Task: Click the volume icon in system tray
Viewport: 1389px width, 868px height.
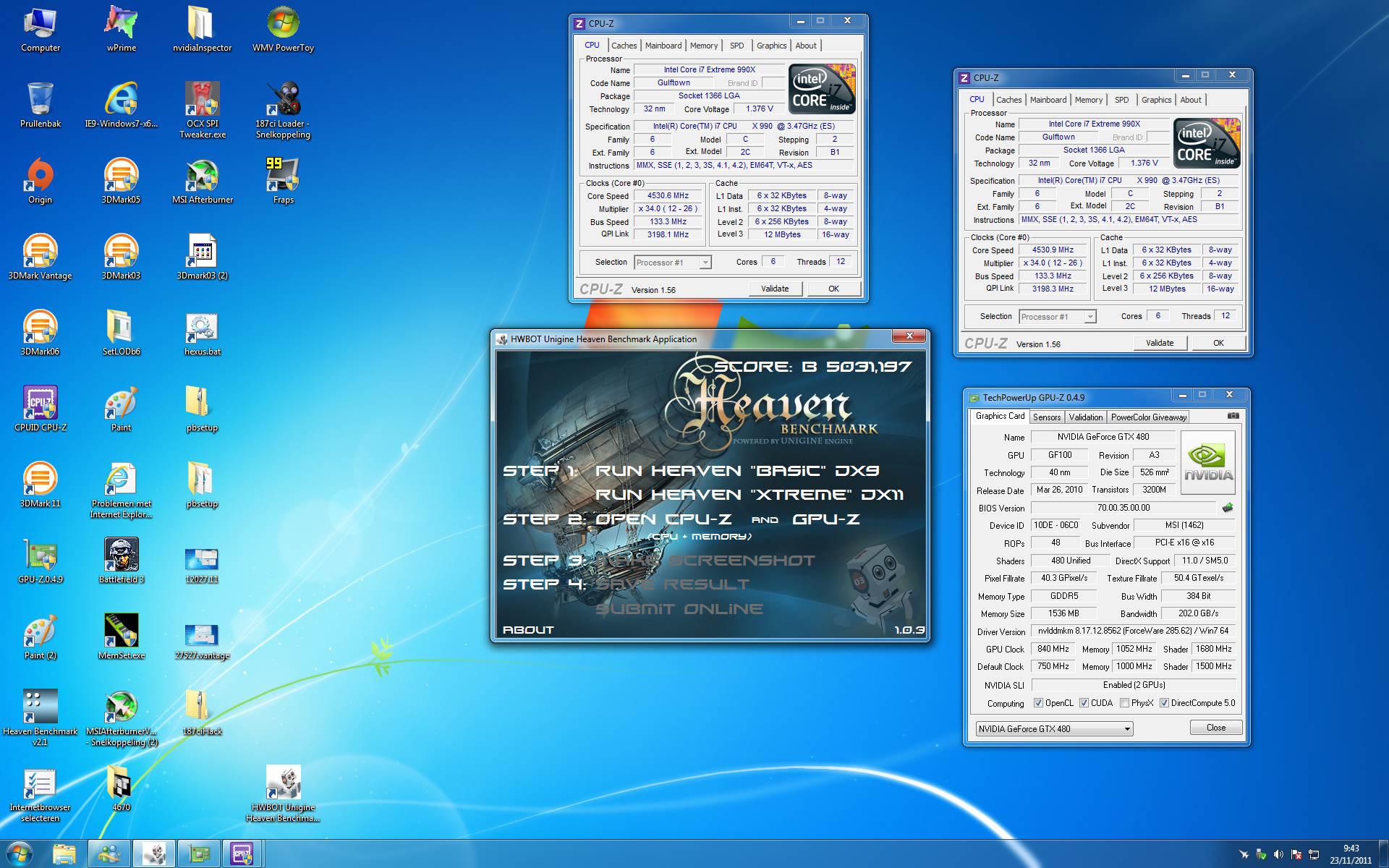Action: [x=1278, y=854]
